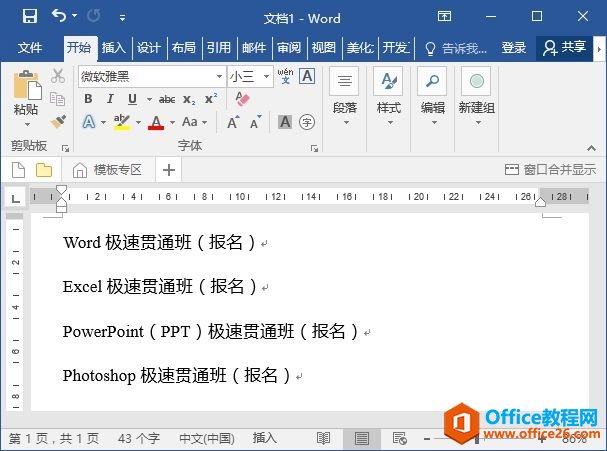This screenshot has width=607, height=451.
Task: Open highlight color dropdown arrow
Action: point(138,123)
